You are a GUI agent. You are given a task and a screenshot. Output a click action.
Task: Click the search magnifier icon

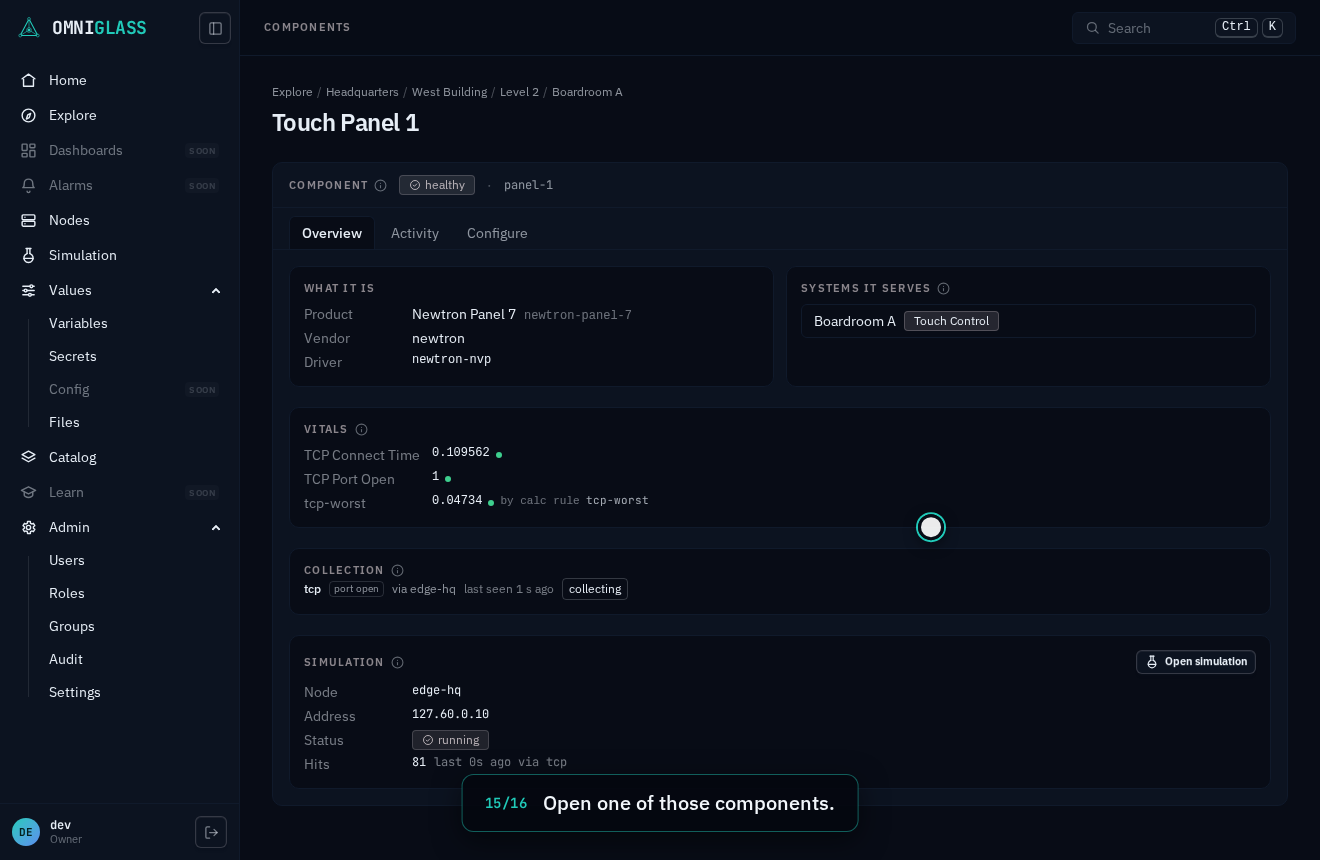(x=1093, y=28)
